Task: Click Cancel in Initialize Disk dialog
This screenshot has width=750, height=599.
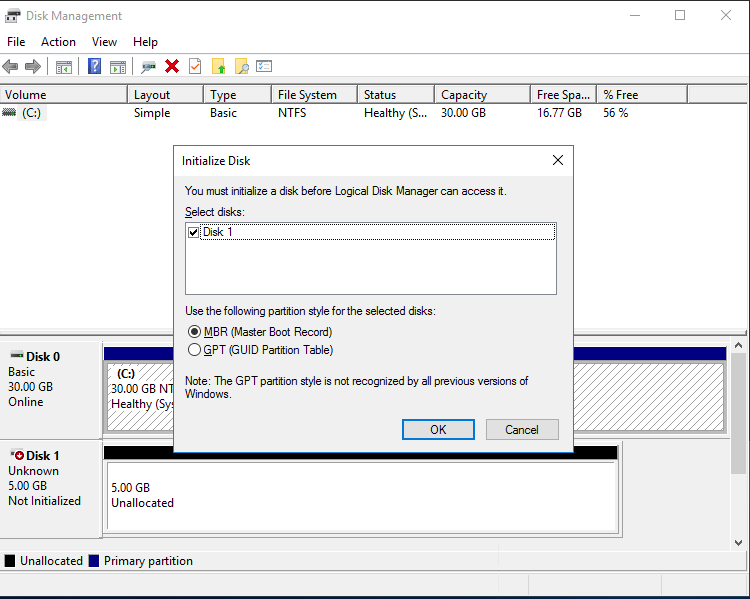Action: [x=521, y=429]
